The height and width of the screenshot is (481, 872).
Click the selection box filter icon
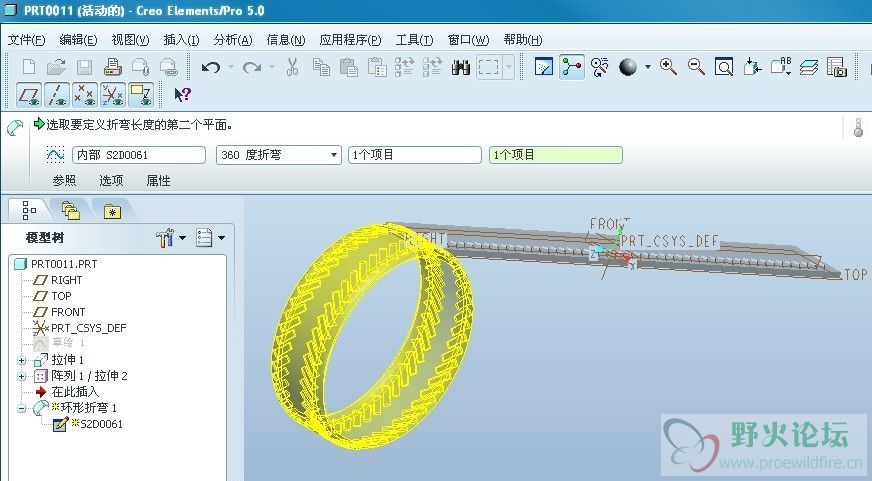489,67
